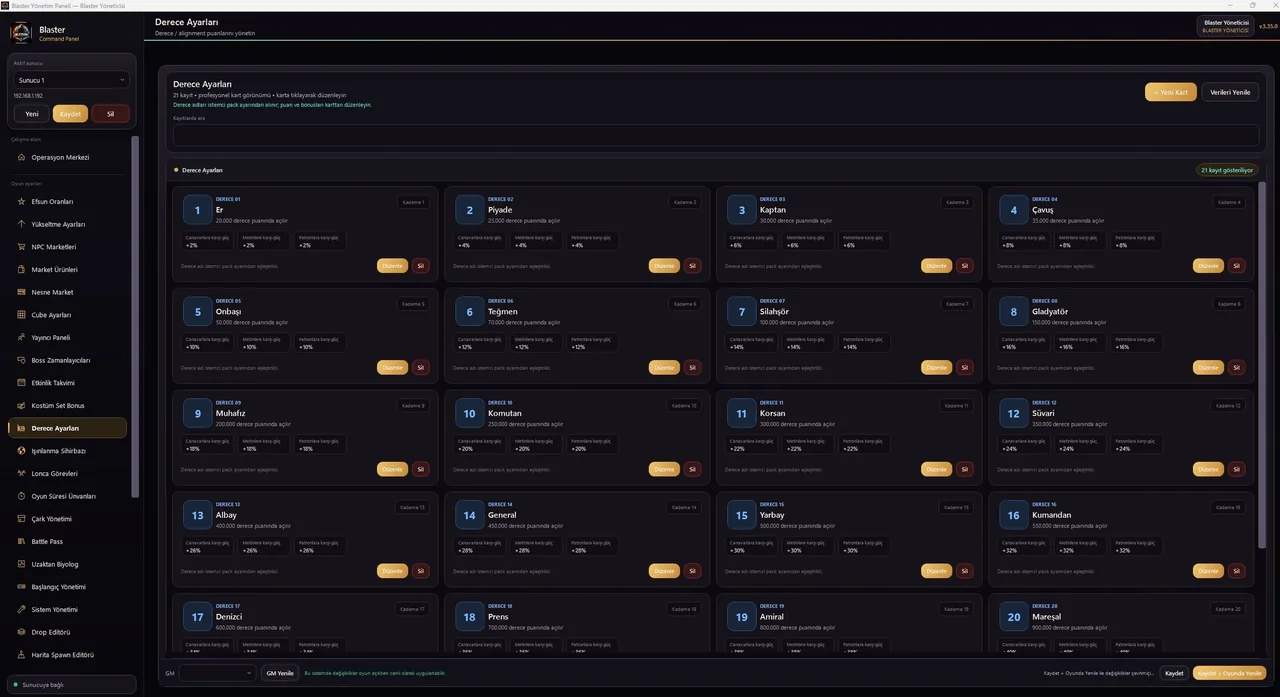Click Düzenle on the Piyade card
1280x697 pixels.
664,266
